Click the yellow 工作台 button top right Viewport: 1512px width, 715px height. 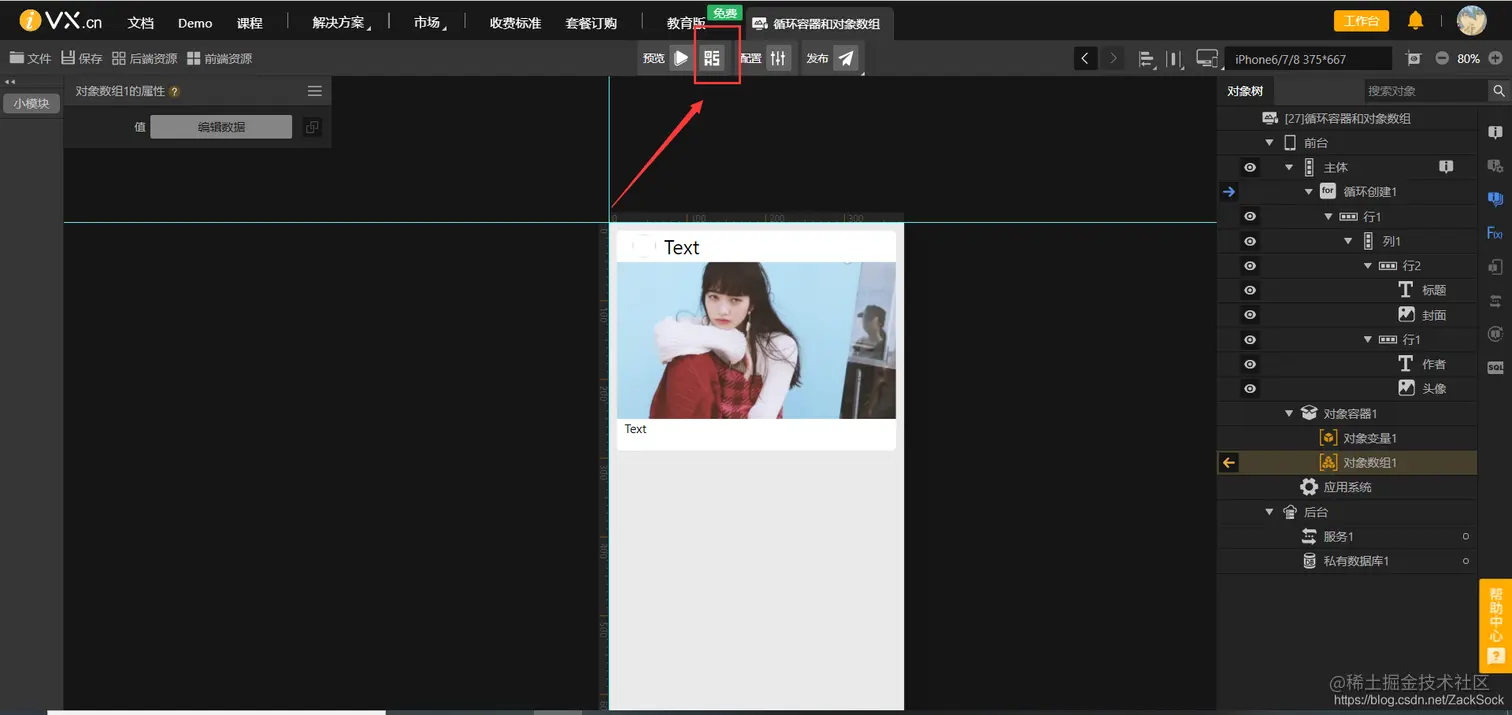coord(1361,20)
